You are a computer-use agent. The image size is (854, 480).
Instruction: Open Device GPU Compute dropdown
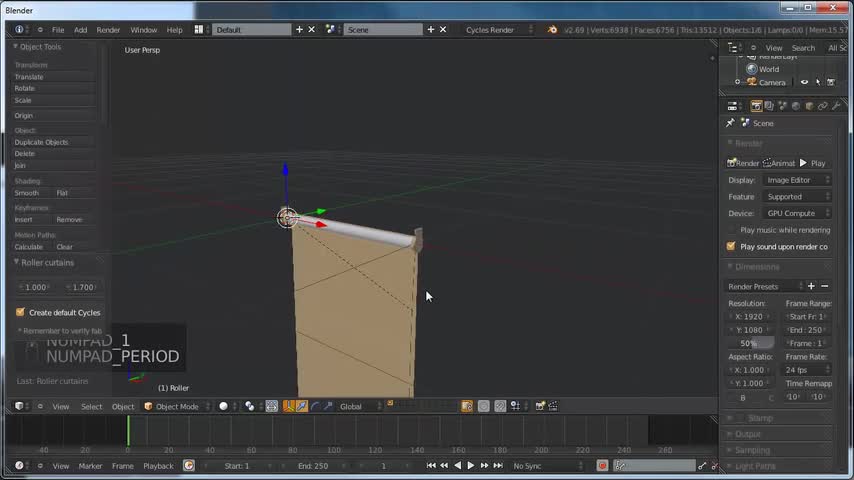click(797, 214)
